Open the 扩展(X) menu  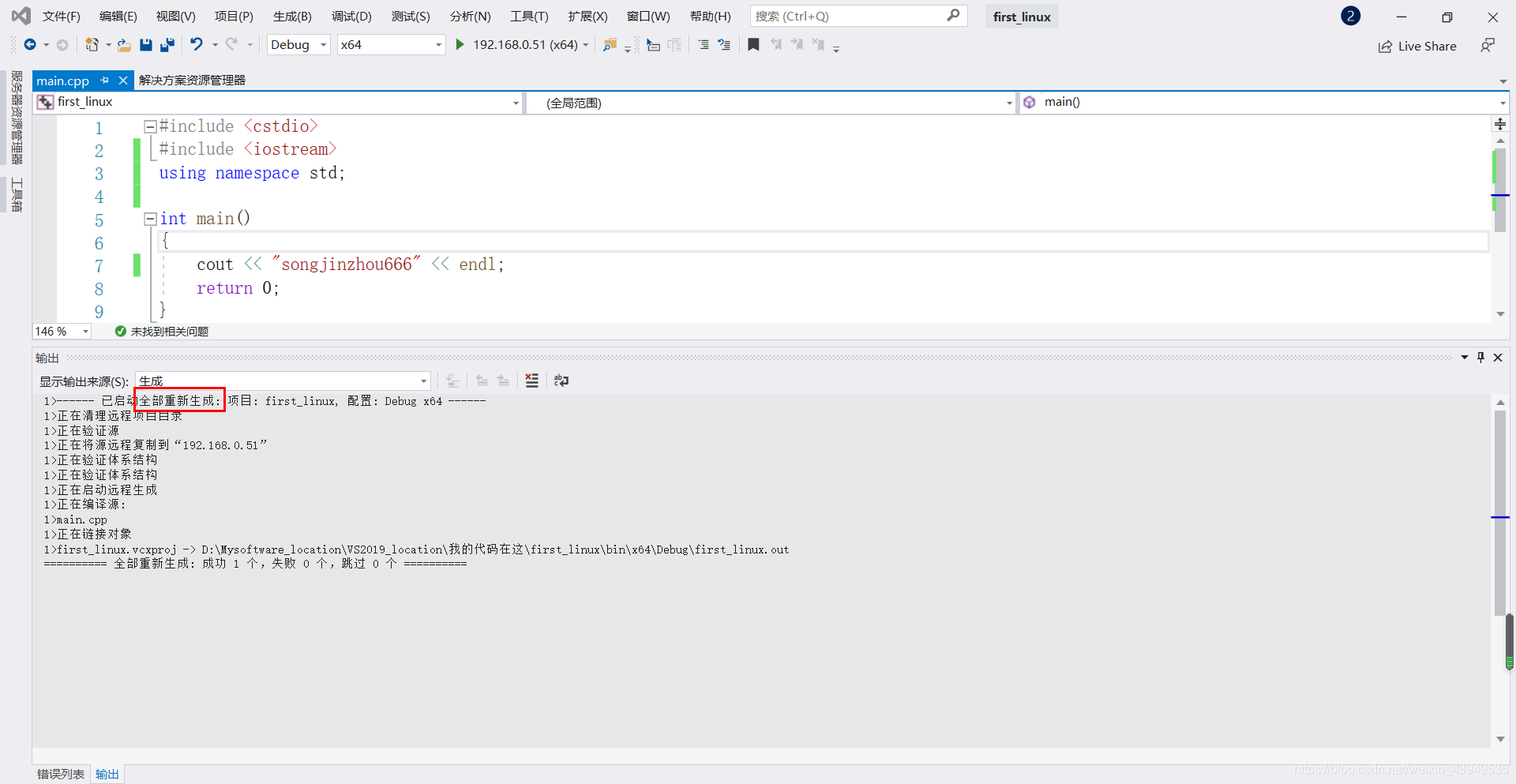(x=587, y=17)
